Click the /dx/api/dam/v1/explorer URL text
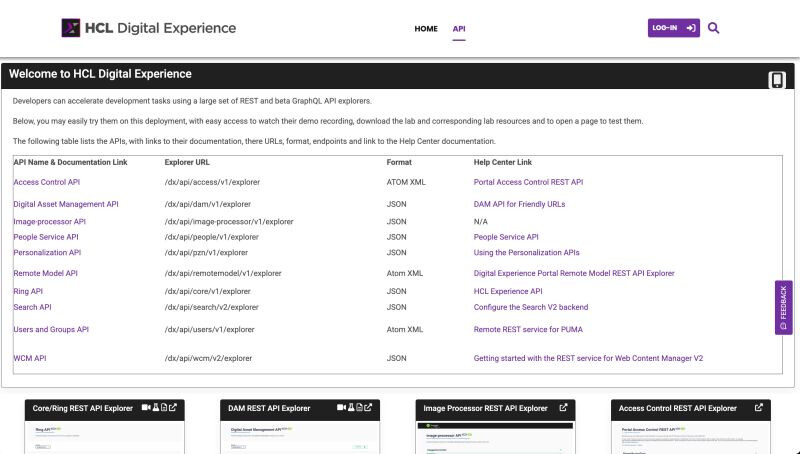The width and height of the screenshot is (800, 454). pyautogui.click(x=208, y=204)
